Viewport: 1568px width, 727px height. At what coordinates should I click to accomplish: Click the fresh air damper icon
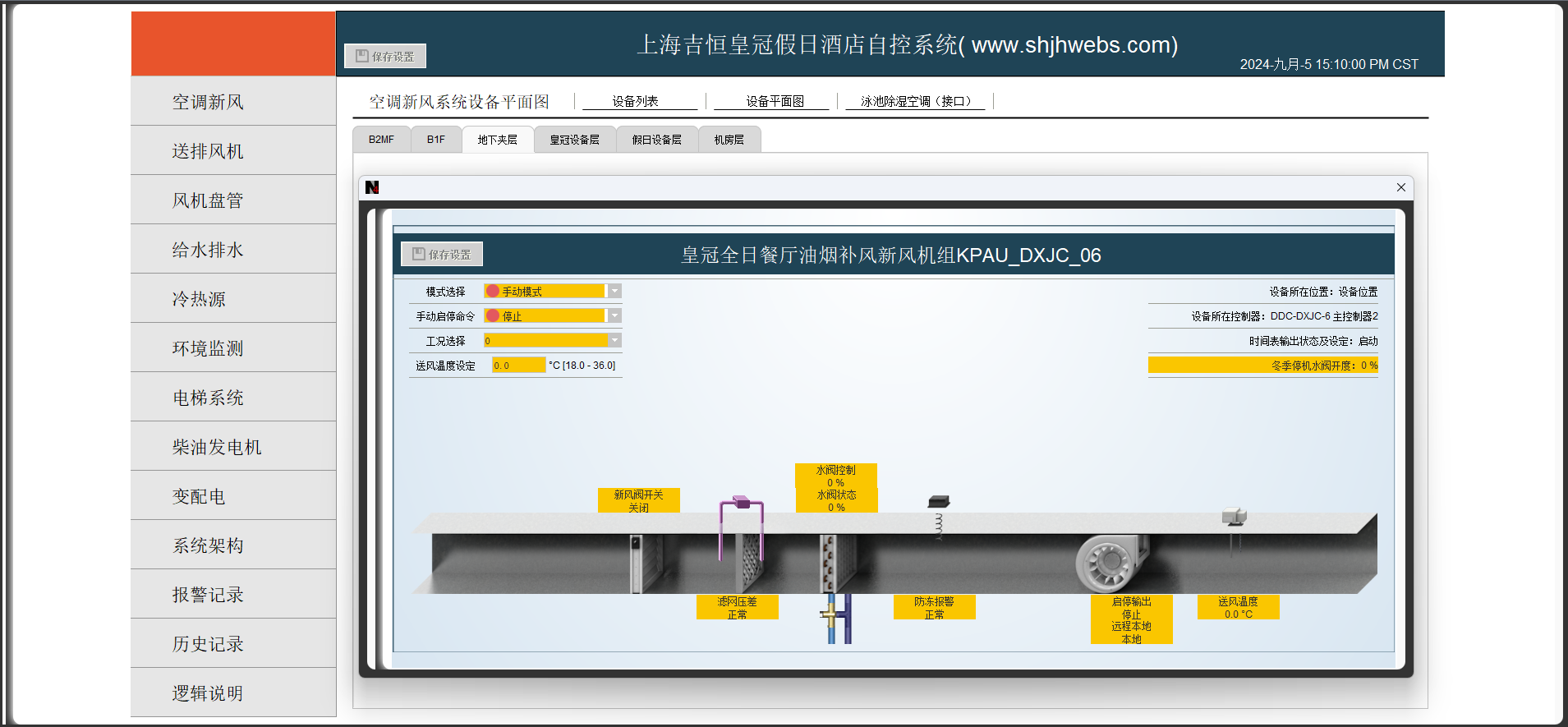[646, 563]
